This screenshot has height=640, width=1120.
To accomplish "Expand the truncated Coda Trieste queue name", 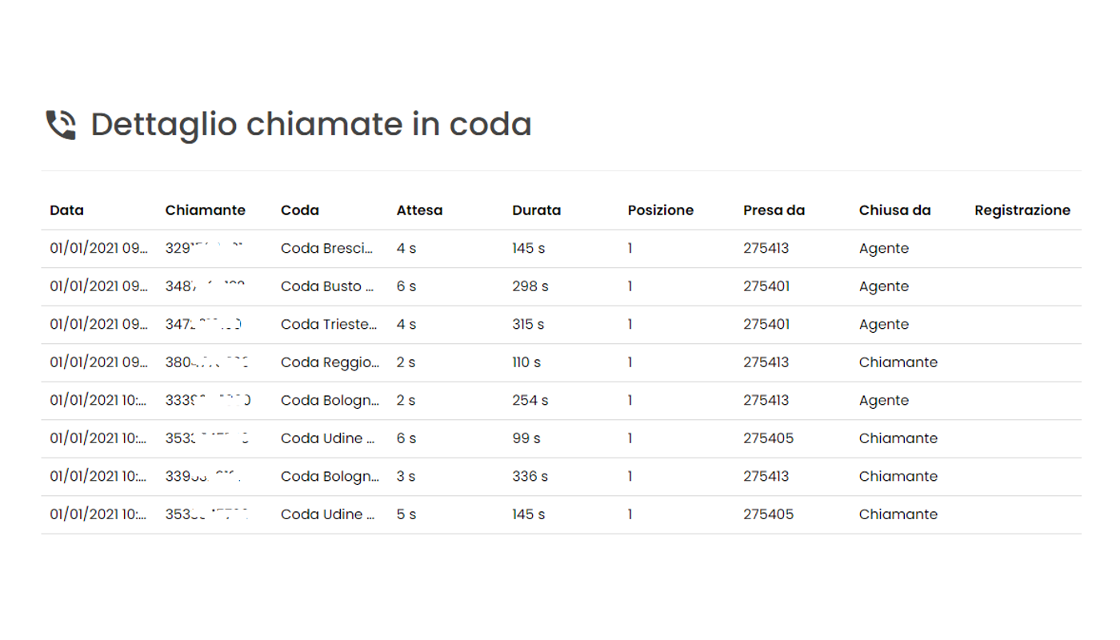I will point(328,324).
